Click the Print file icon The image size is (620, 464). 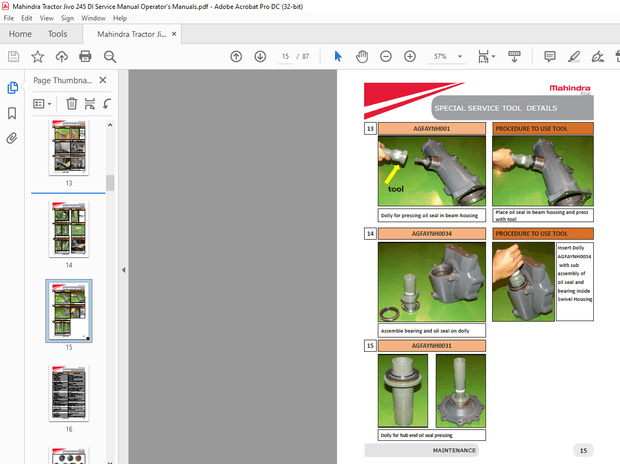(86, 57)
